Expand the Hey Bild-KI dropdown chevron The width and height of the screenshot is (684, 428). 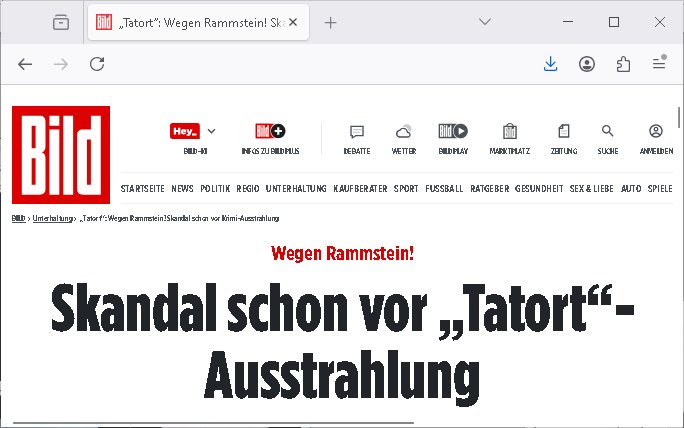tap(211, 131)
